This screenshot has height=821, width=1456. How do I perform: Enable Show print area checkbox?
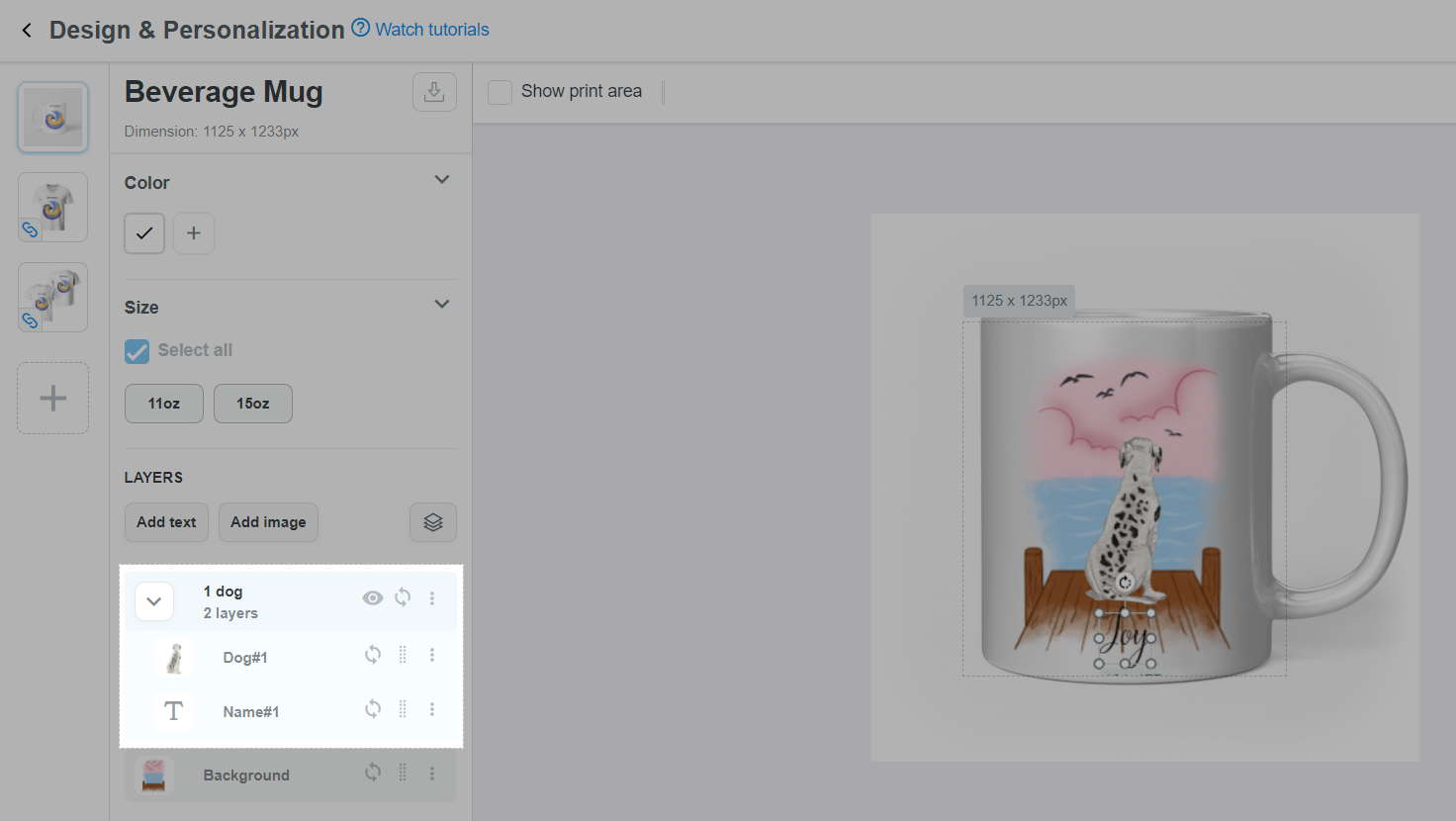[500, 92]
